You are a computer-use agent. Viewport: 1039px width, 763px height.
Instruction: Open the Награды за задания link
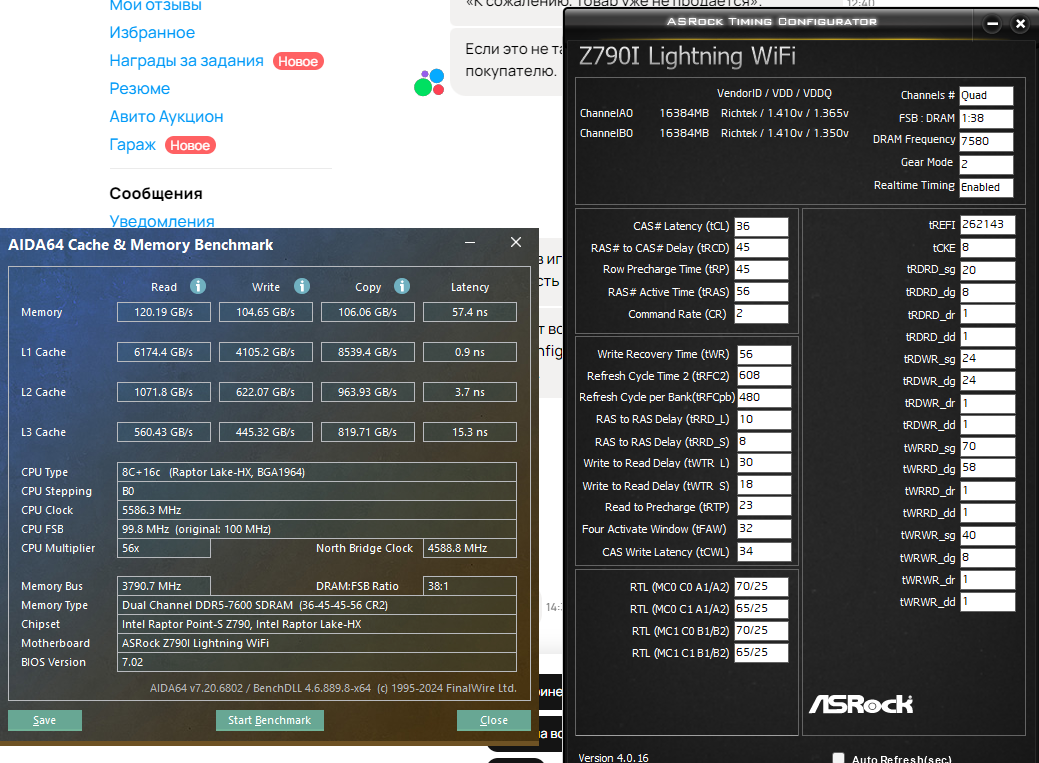point(186,61)
